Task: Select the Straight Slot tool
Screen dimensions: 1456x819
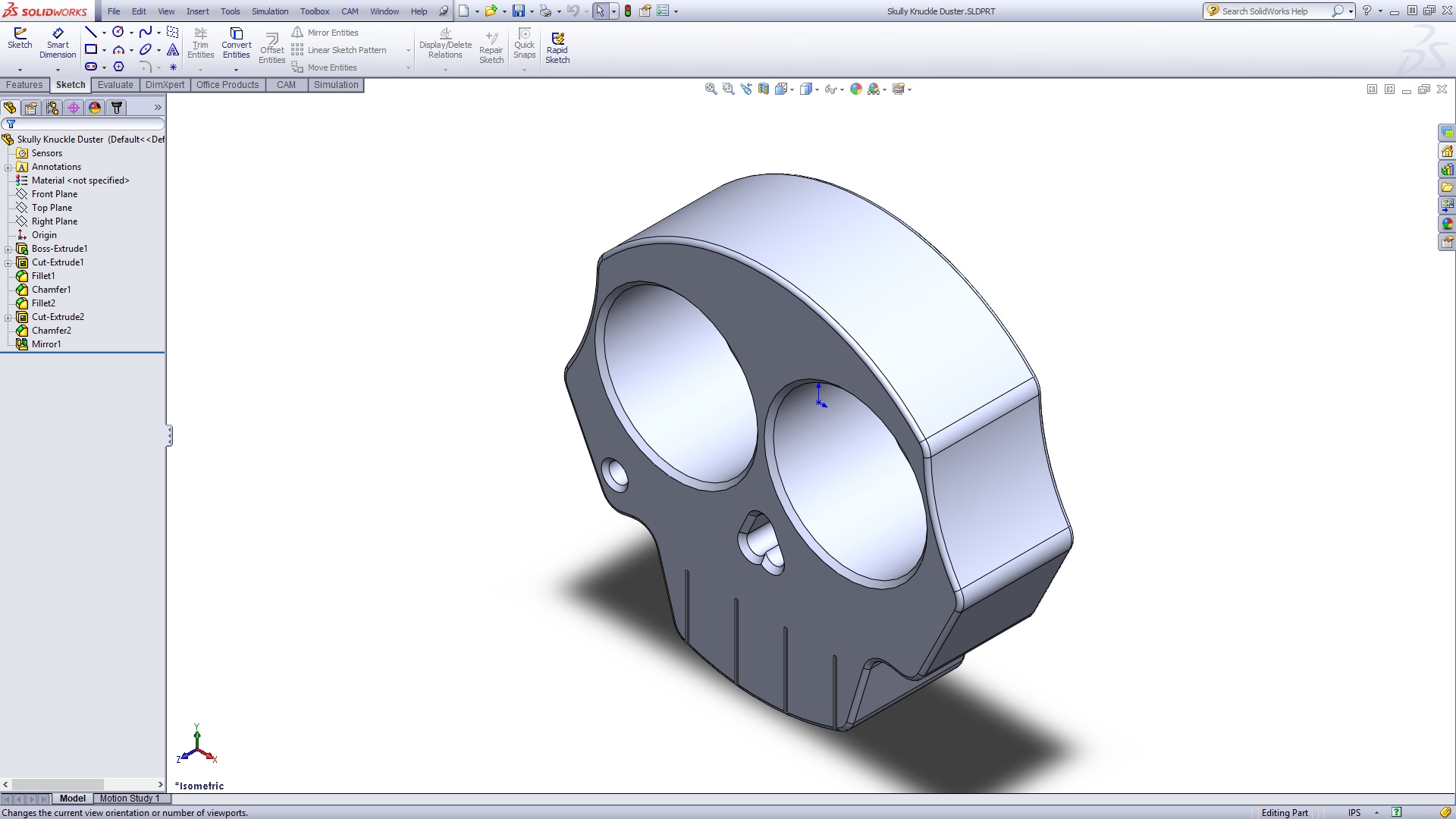Action: pyautogui.click(x=91, y=67)
